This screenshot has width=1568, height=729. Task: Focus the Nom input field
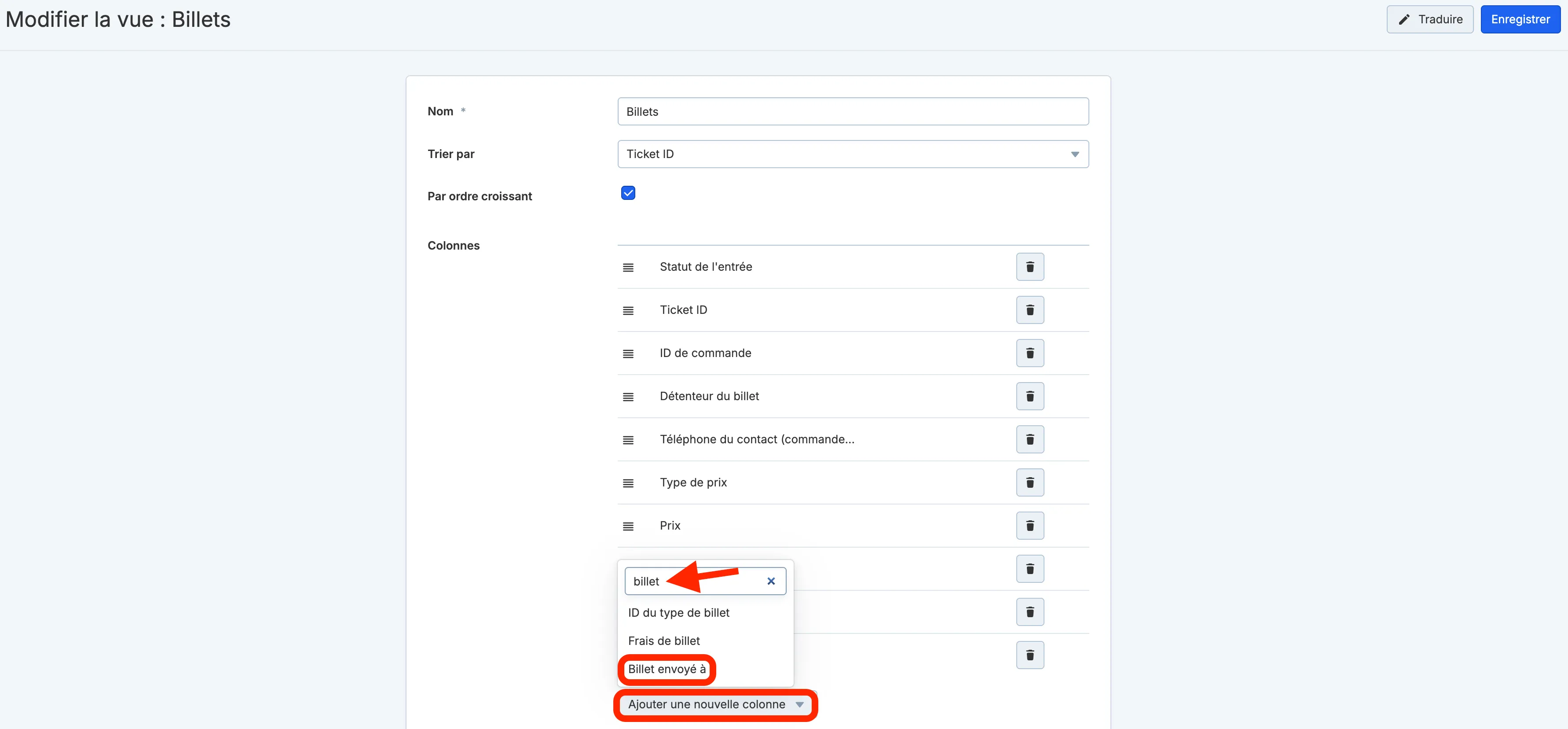pos(853,111)
